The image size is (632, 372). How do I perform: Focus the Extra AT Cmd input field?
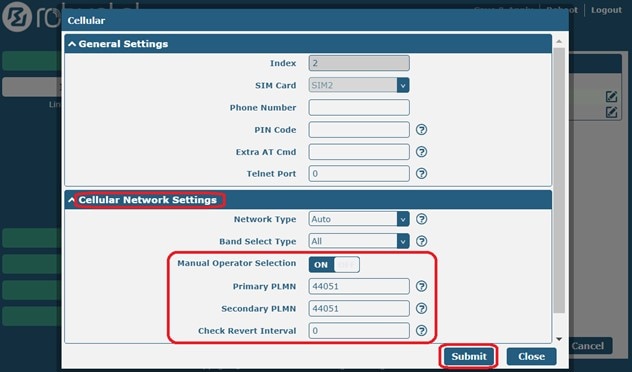click(x=359, y=152)
